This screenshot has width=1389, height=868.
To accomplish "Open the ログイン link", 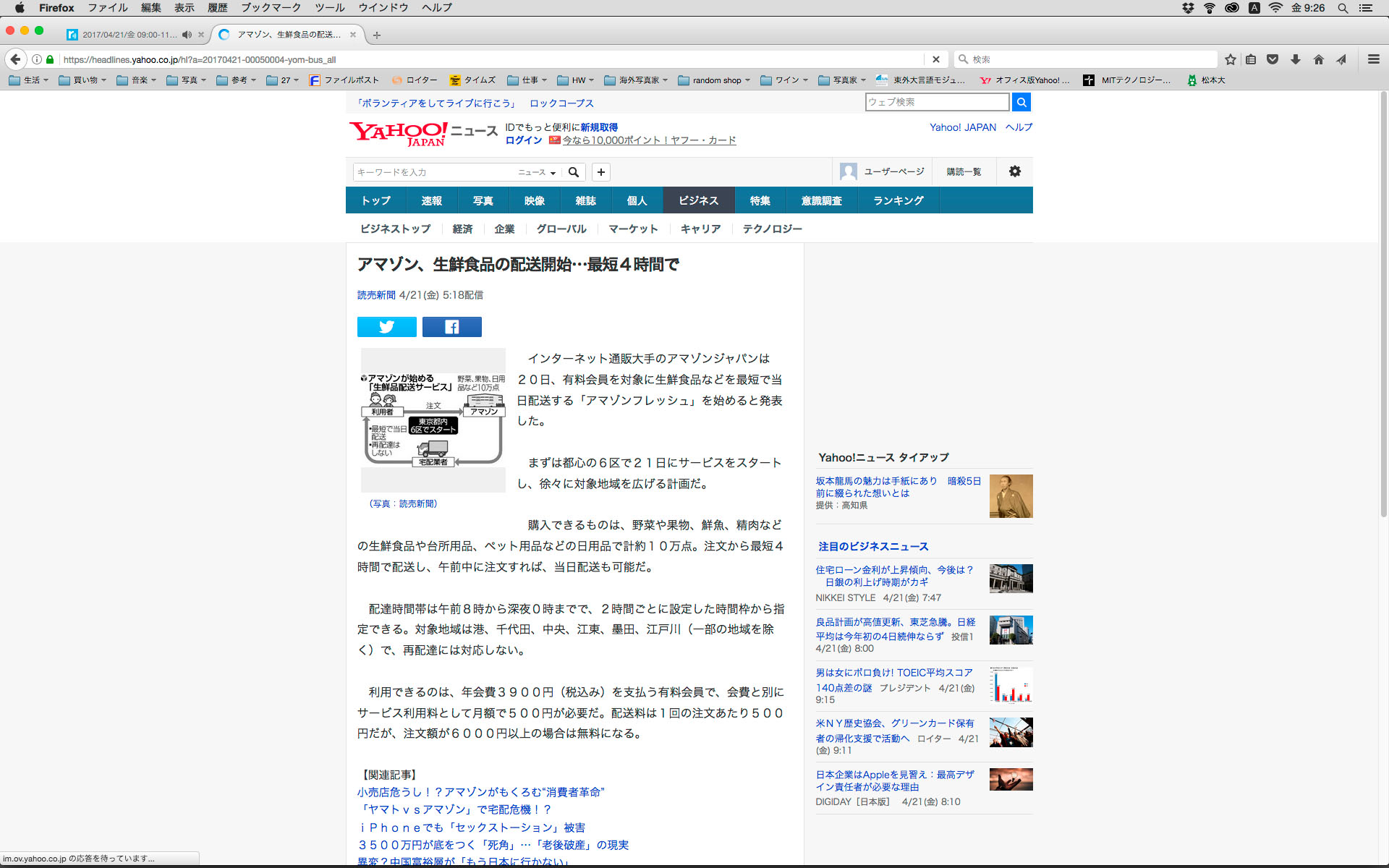I will pos(523,140).
